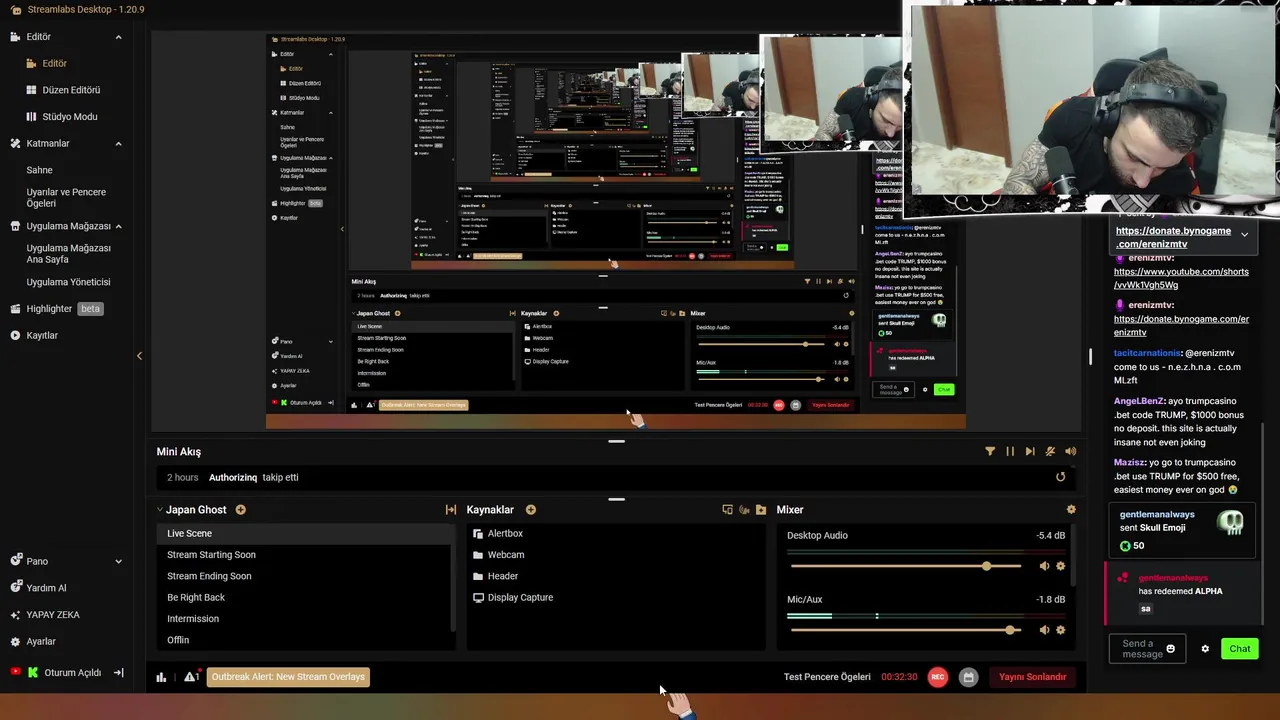Open Desktop Audio source settings gear
Image resolution: width=1280 pixels, height=720 pixels.
point(1061,566)
